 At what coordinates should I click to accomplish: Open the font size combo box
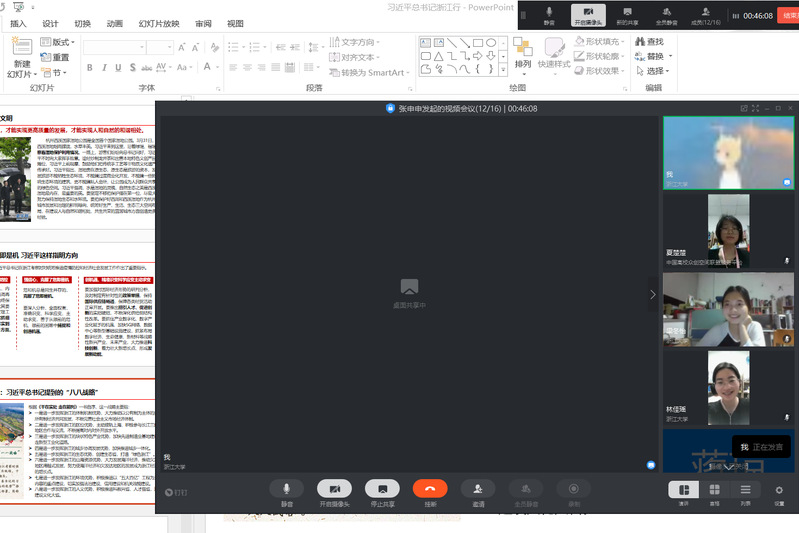pyautogui.click(x=160, y=47)
